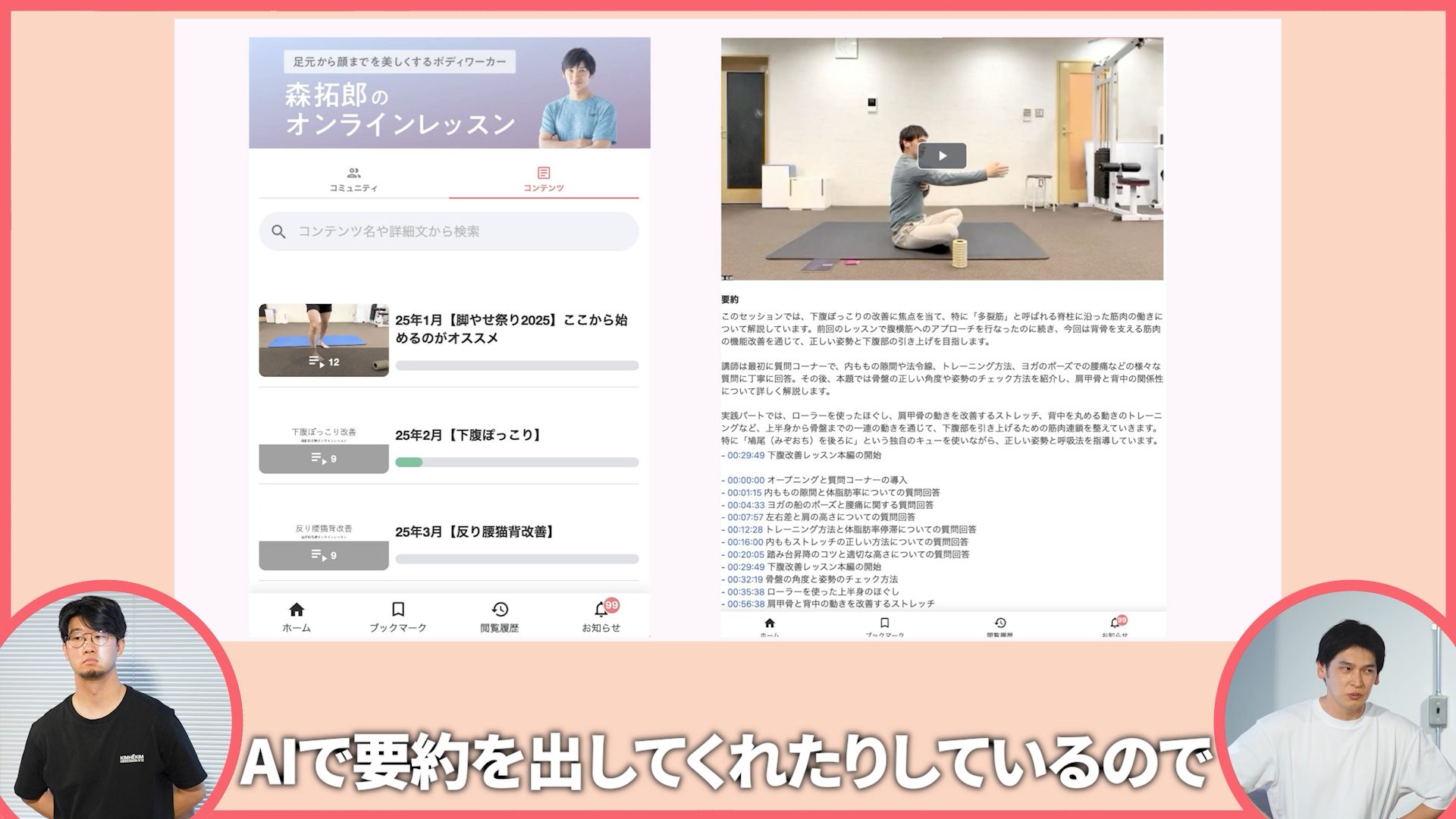Open the 反り腰猫背改善 thumbnail
The height and width of the screenshot is (819, 1456).
324,545
